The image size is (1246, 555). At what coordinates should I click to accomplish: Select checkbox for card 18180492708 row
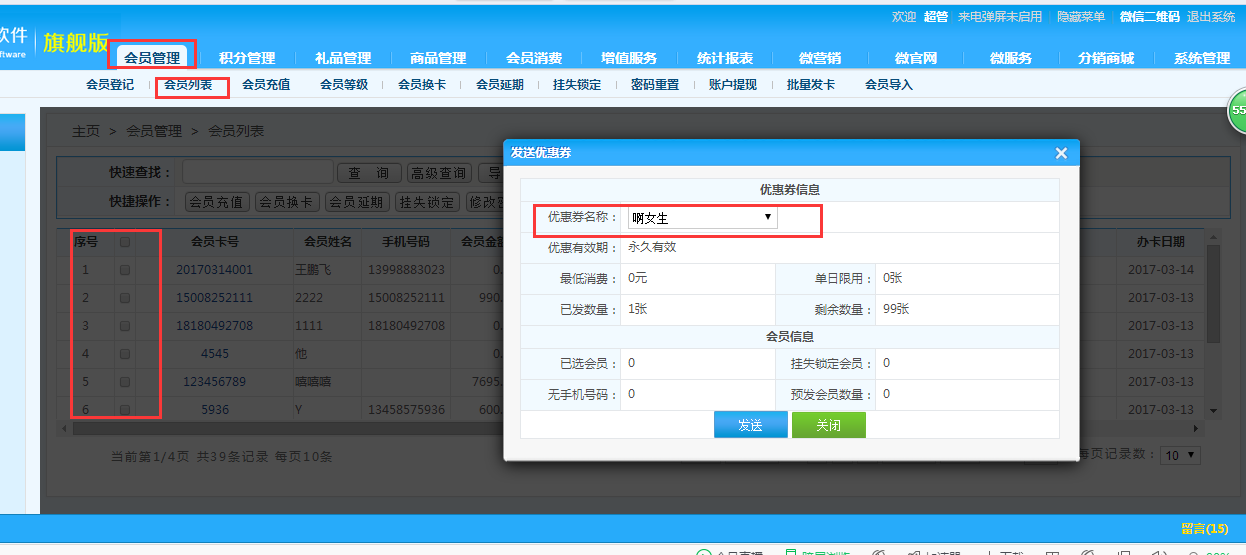(x=125, y=326)
